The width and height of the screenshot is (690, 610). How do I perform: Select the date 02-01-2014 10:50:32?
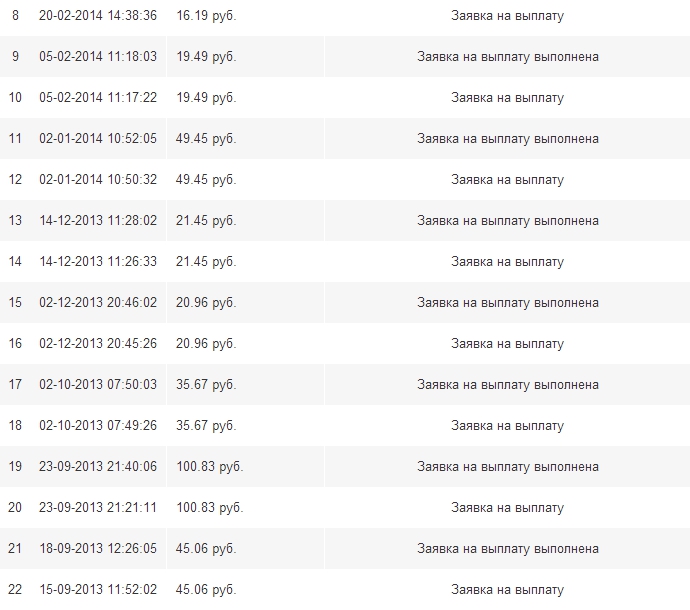pyautogui.click(x=97, y=180)
